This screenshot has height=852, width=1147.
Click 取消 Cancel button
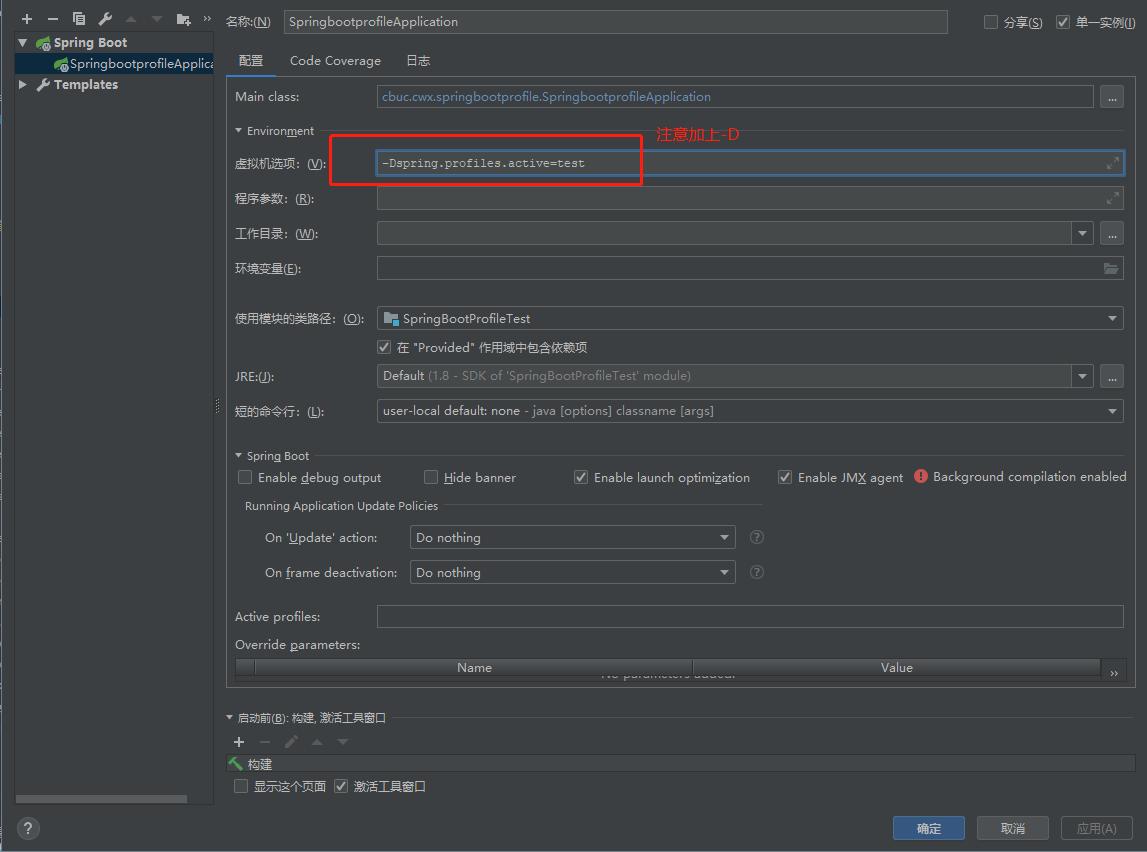(x=1012, y=828)
